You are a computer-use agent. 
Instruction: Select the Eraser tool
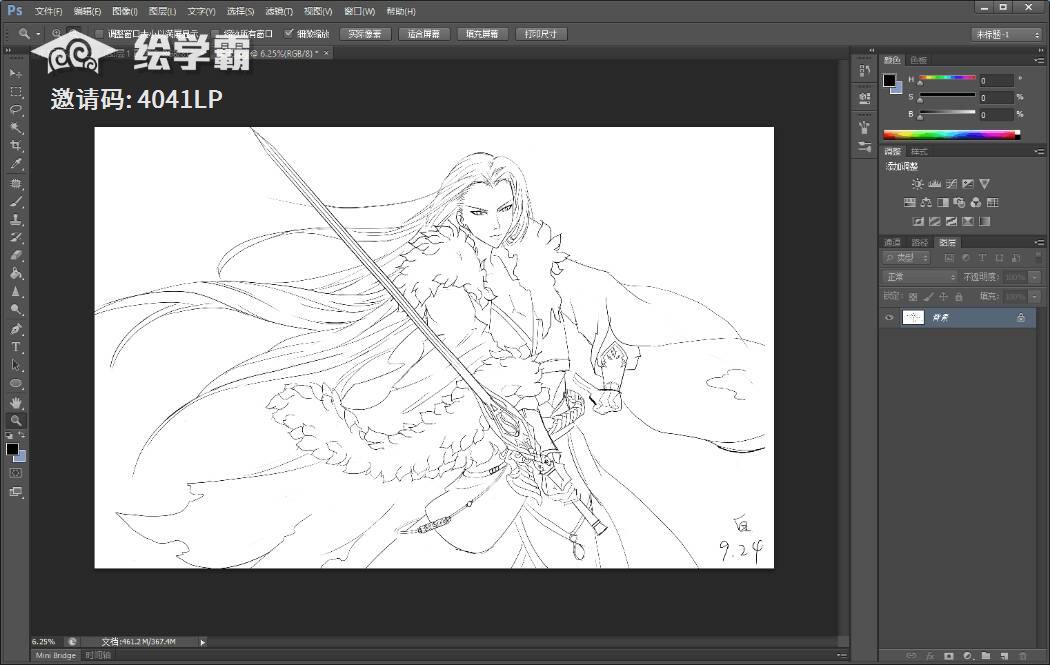pos(16,256)
